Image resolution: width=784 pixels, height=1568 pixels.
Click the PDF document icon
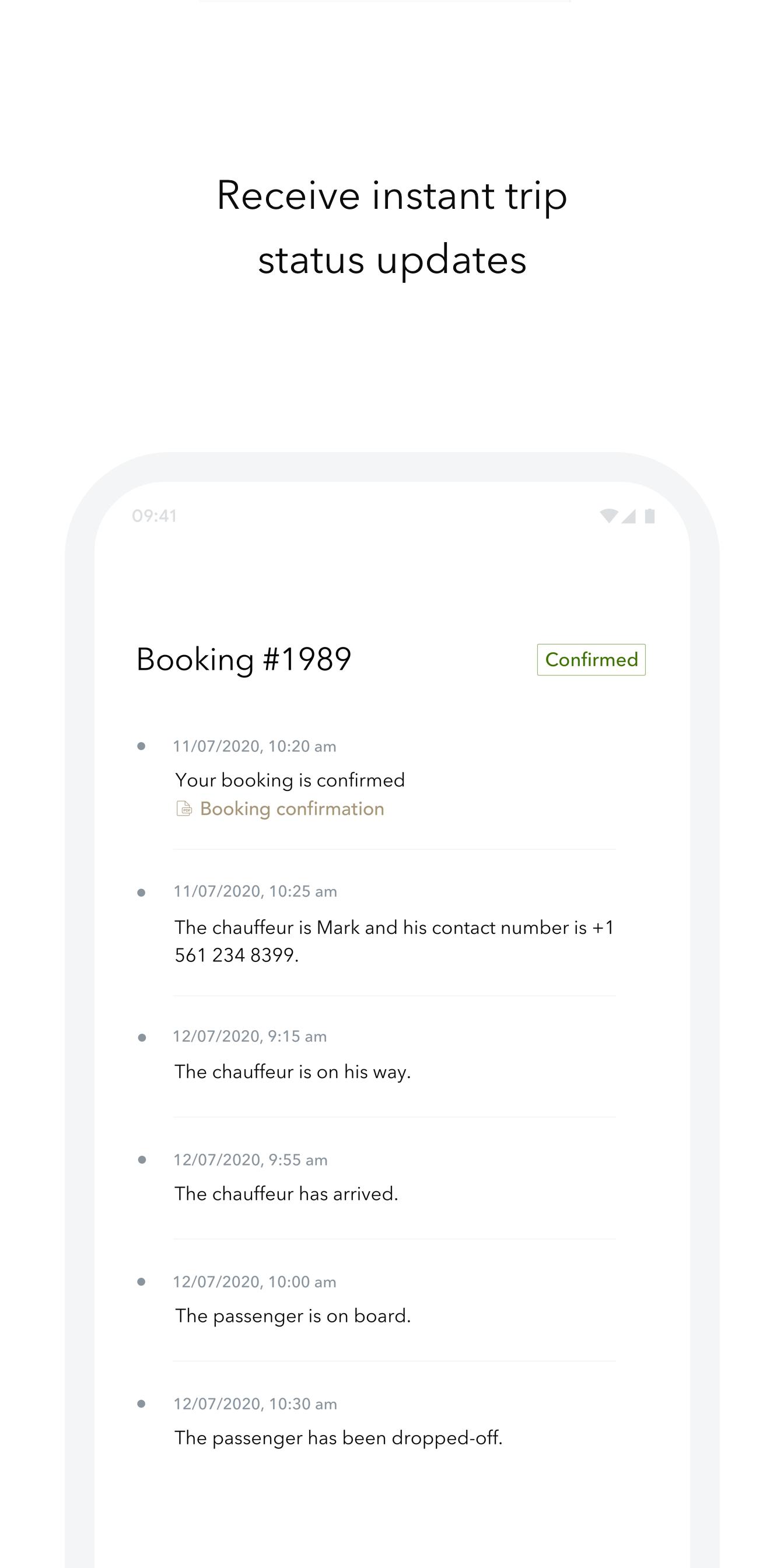coord(184,808)
